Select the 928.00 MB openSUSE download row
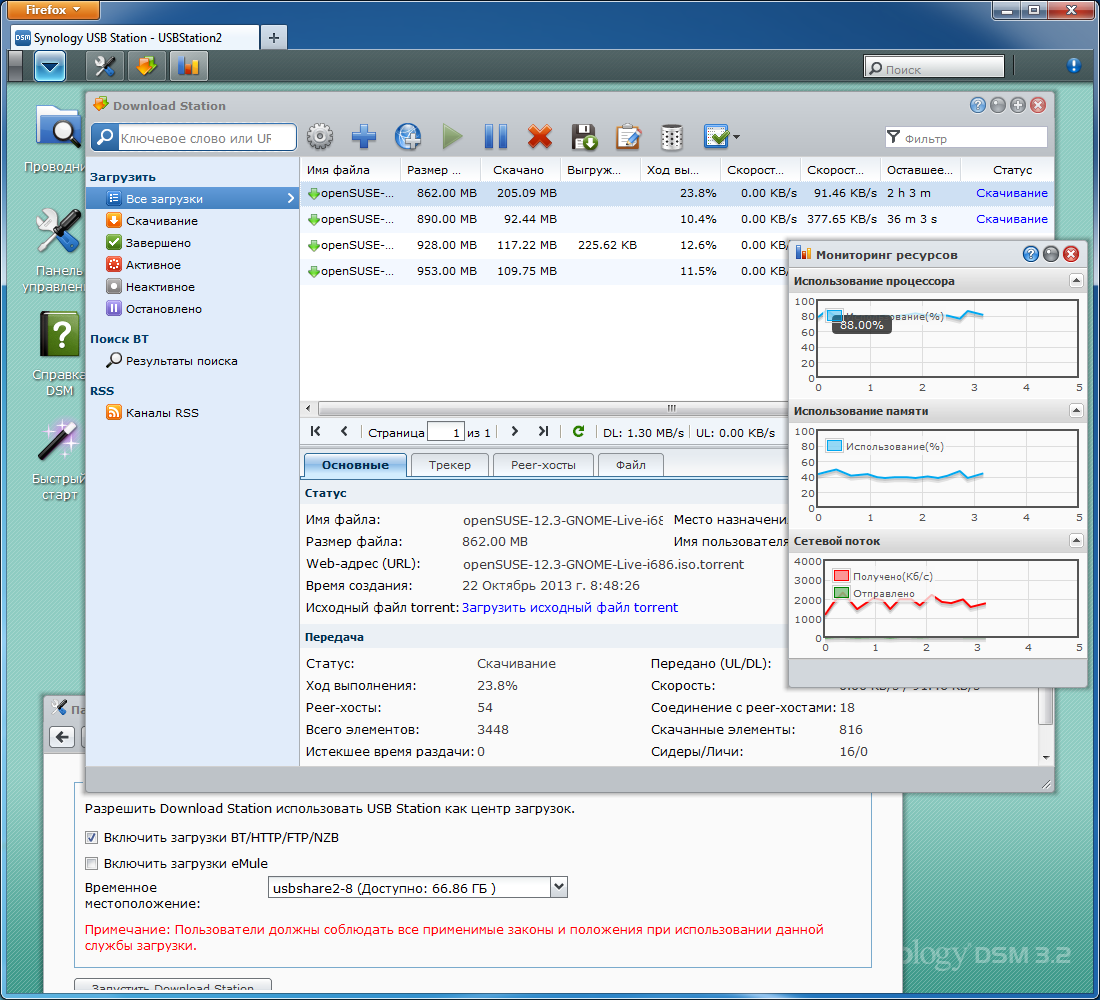 544,245
